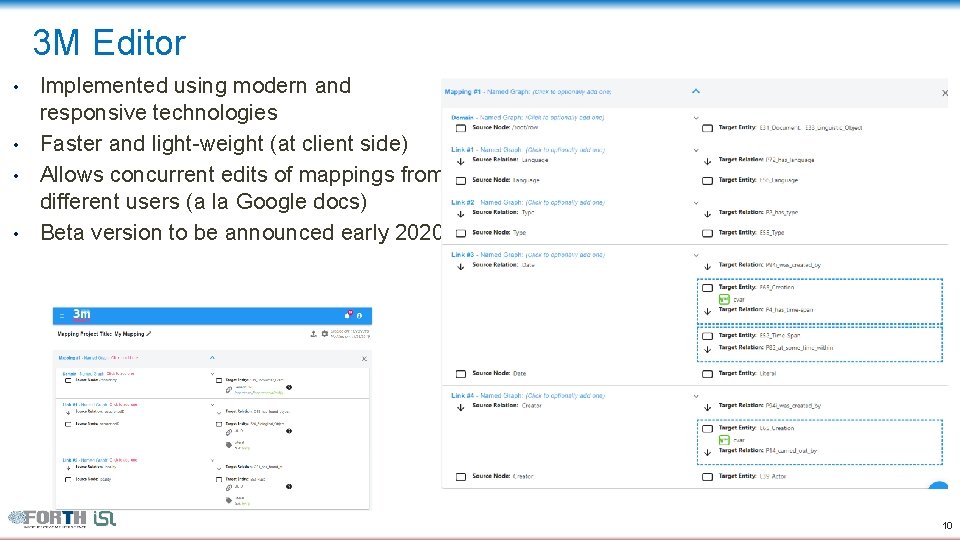The width and height of the screenshot is (960, 540).
Task: Click arrow icon beside Source Relation Creator
Action: click(x=461, y=407)
